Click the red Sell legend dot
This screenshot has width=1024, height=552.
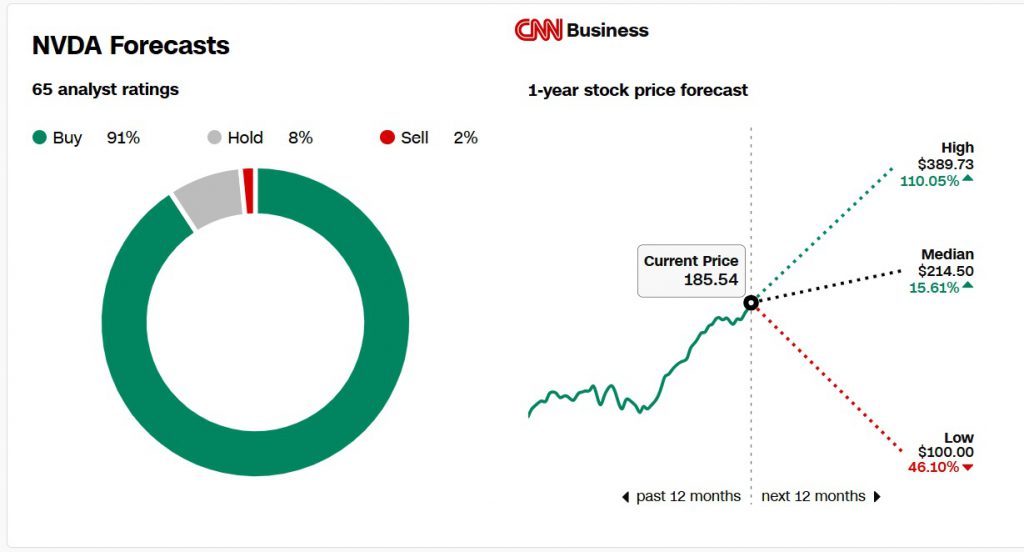pyautogui.click(x=387, y=138)
